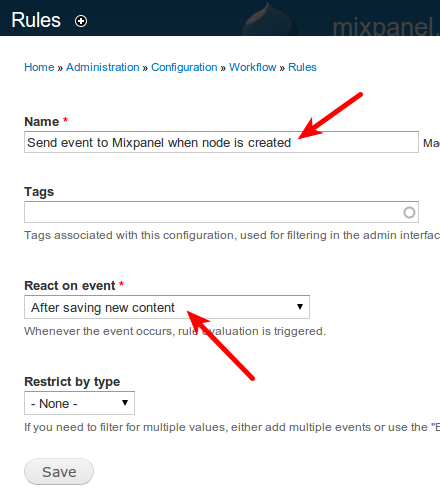Click the add shortcut plus icon beside Rules
440x496 pixels.
[81, 21]
